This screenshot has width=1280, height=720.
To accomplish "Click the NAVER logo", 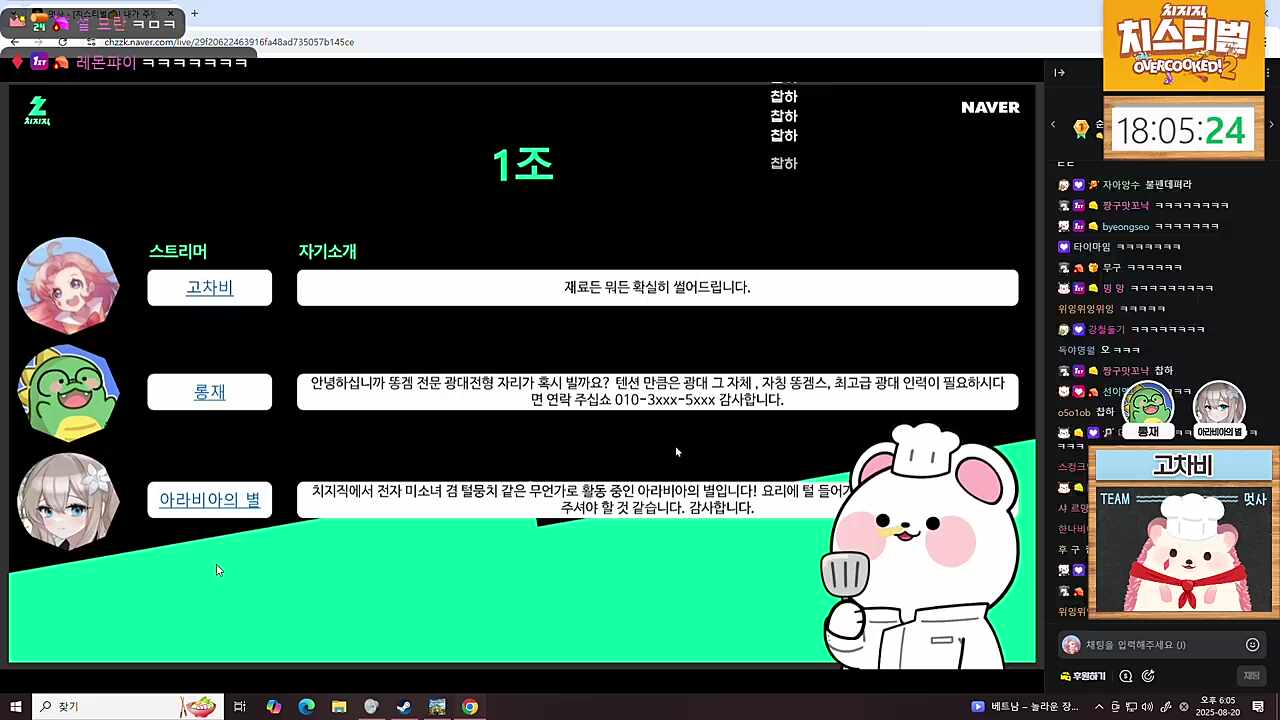I will (x=990, y=108).
